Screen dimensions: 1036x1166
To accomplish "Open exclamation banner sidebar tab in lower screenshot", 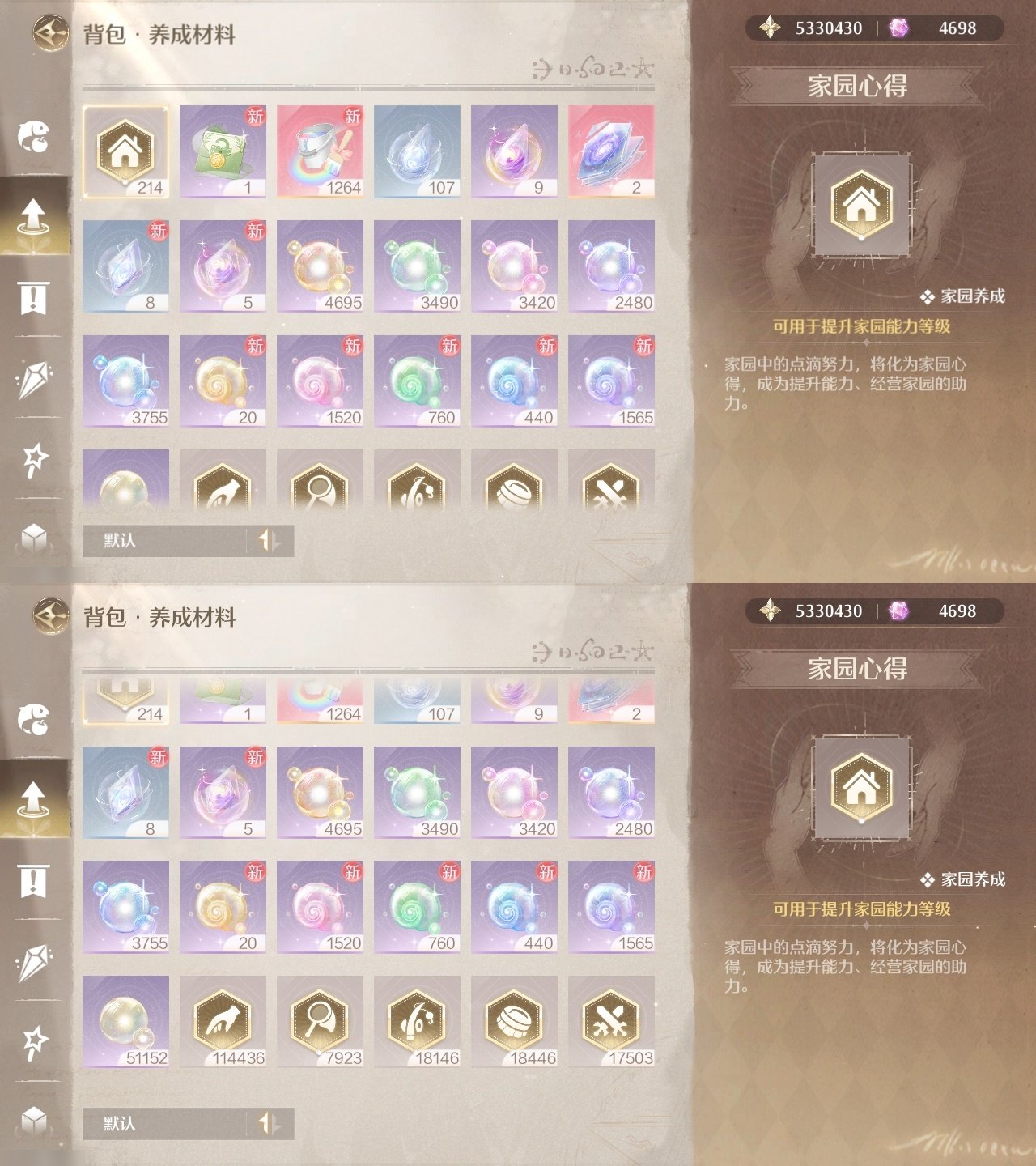I will [x=34, y=880].
